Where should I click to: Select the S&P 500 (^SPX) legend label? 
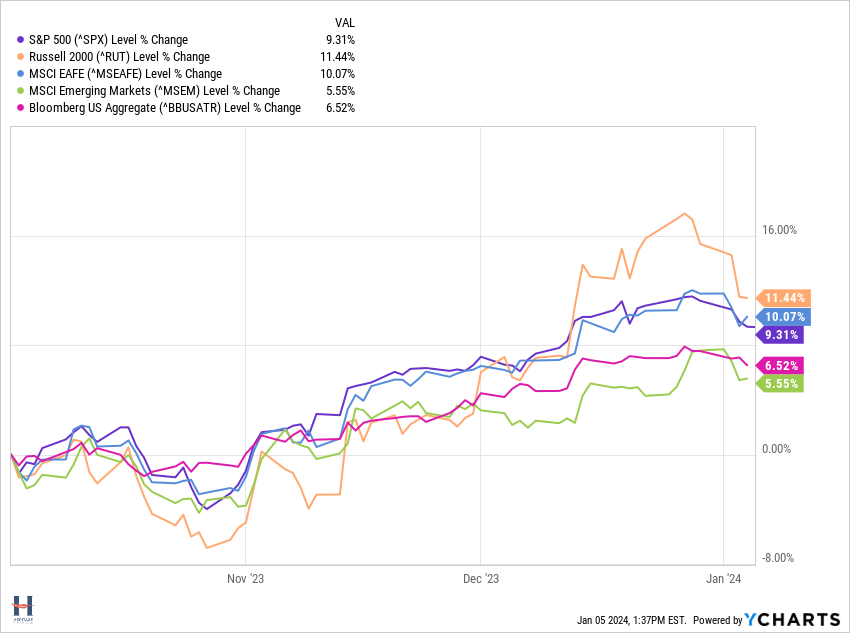click(x=108, y=40)
